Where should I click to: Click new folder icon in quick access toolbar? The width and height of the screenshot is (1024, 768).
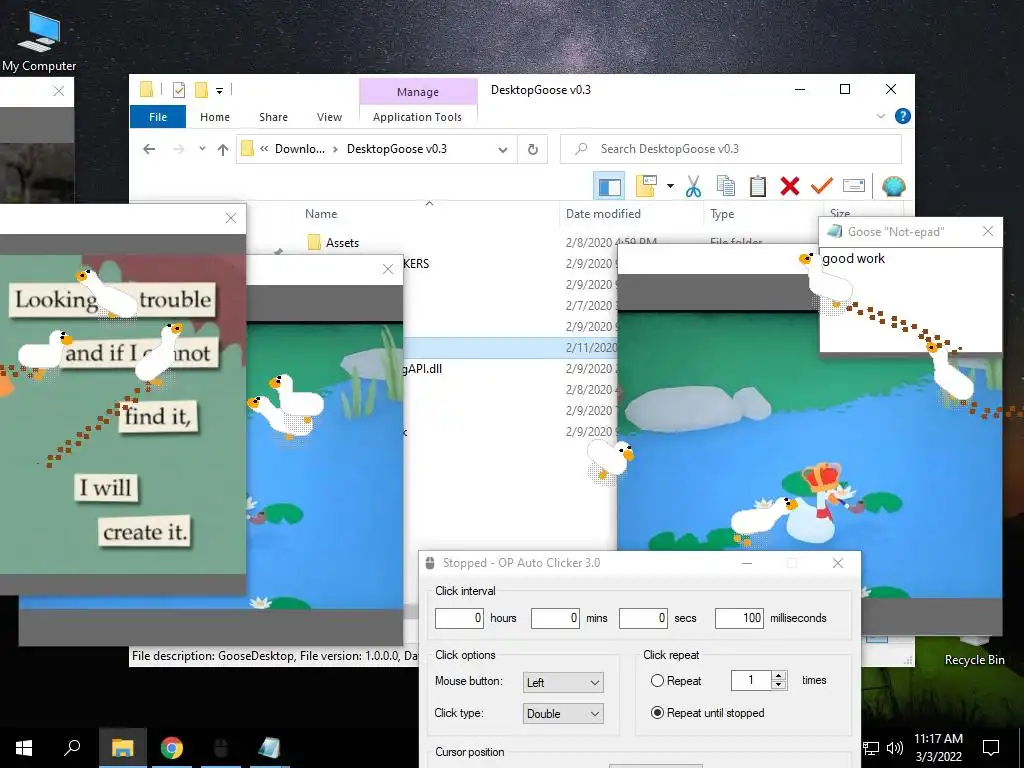[202, 90]
